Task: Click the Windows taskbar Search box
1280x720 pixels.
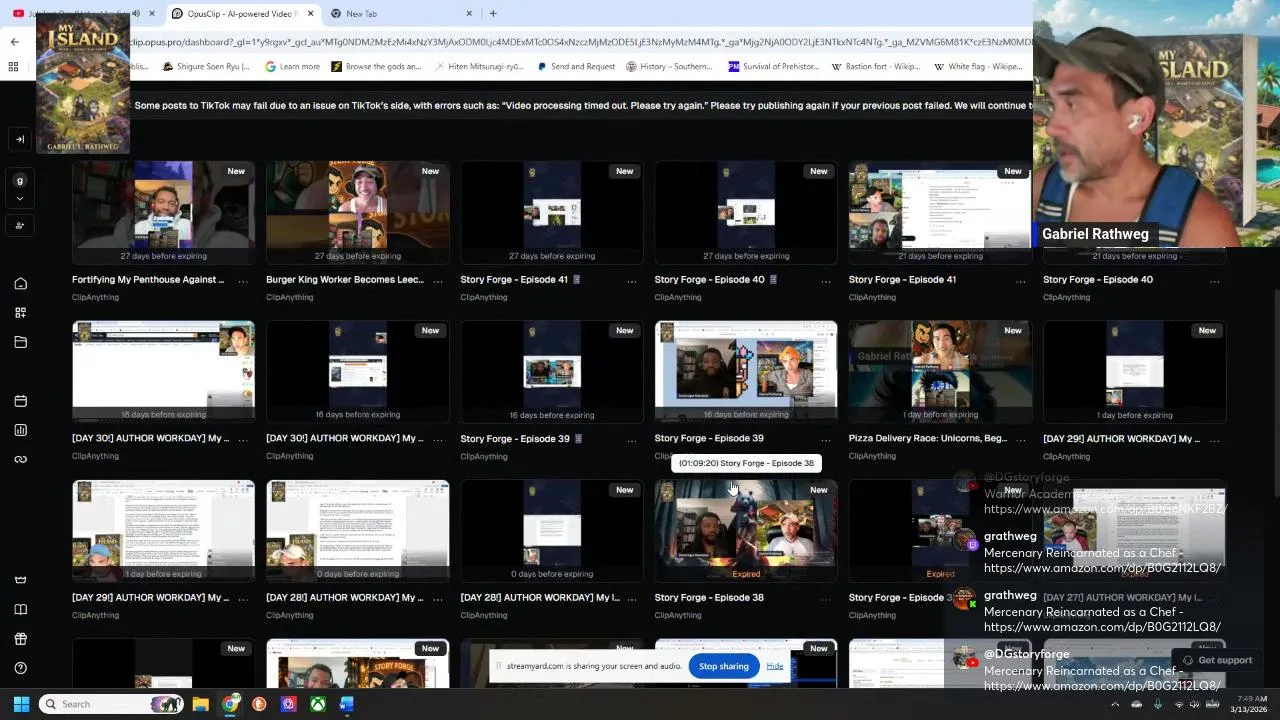Action: click(x=112, y=704)
